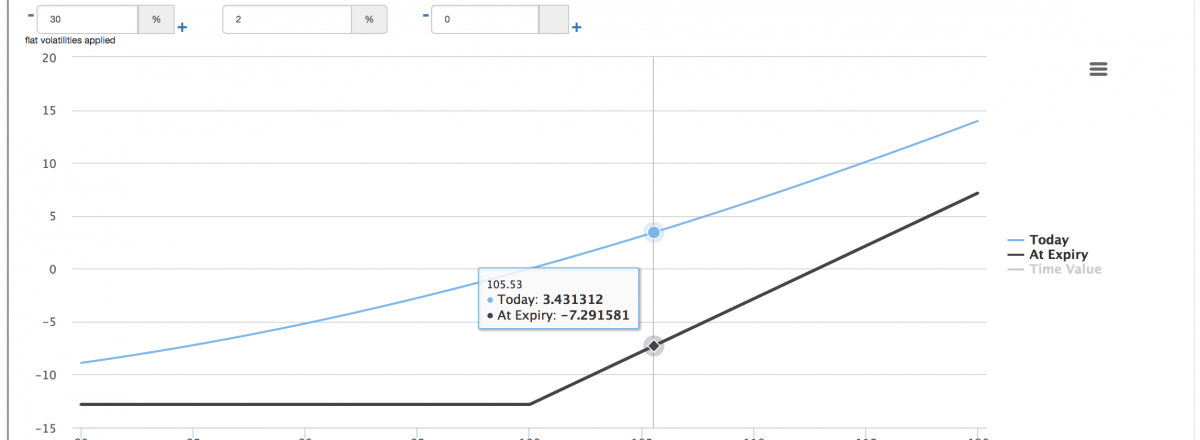
Task: Click the dark line symbol in legend
Action: point(1016,255)
